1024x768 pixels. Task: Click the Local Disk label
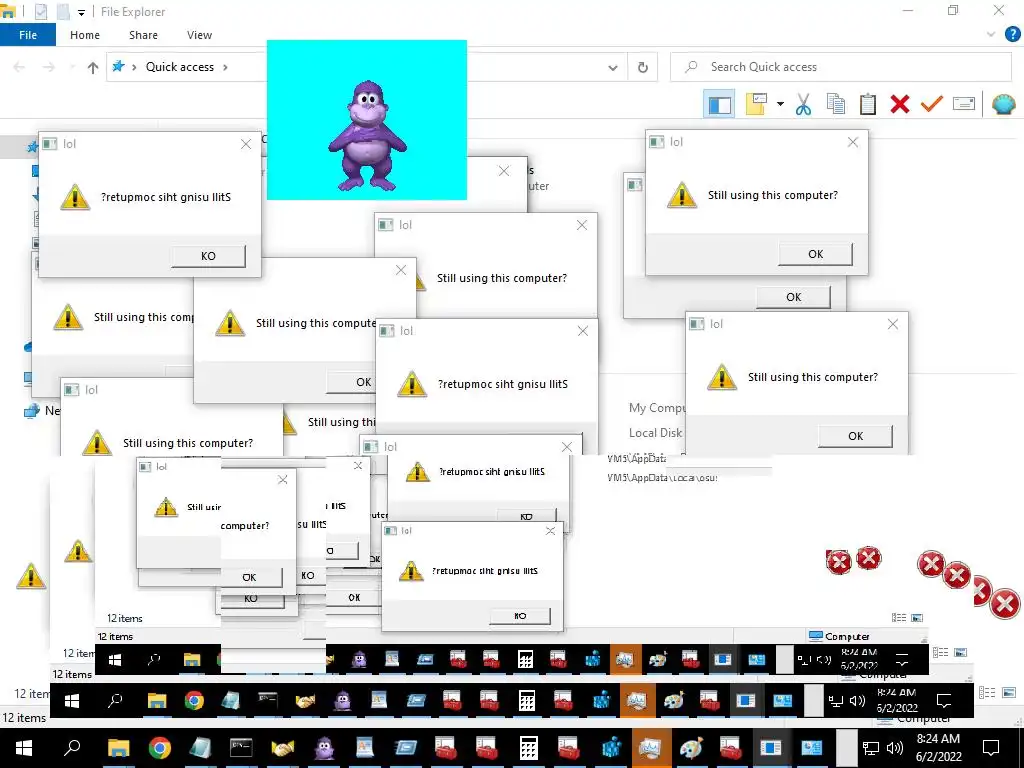click(x=655, y=433)
